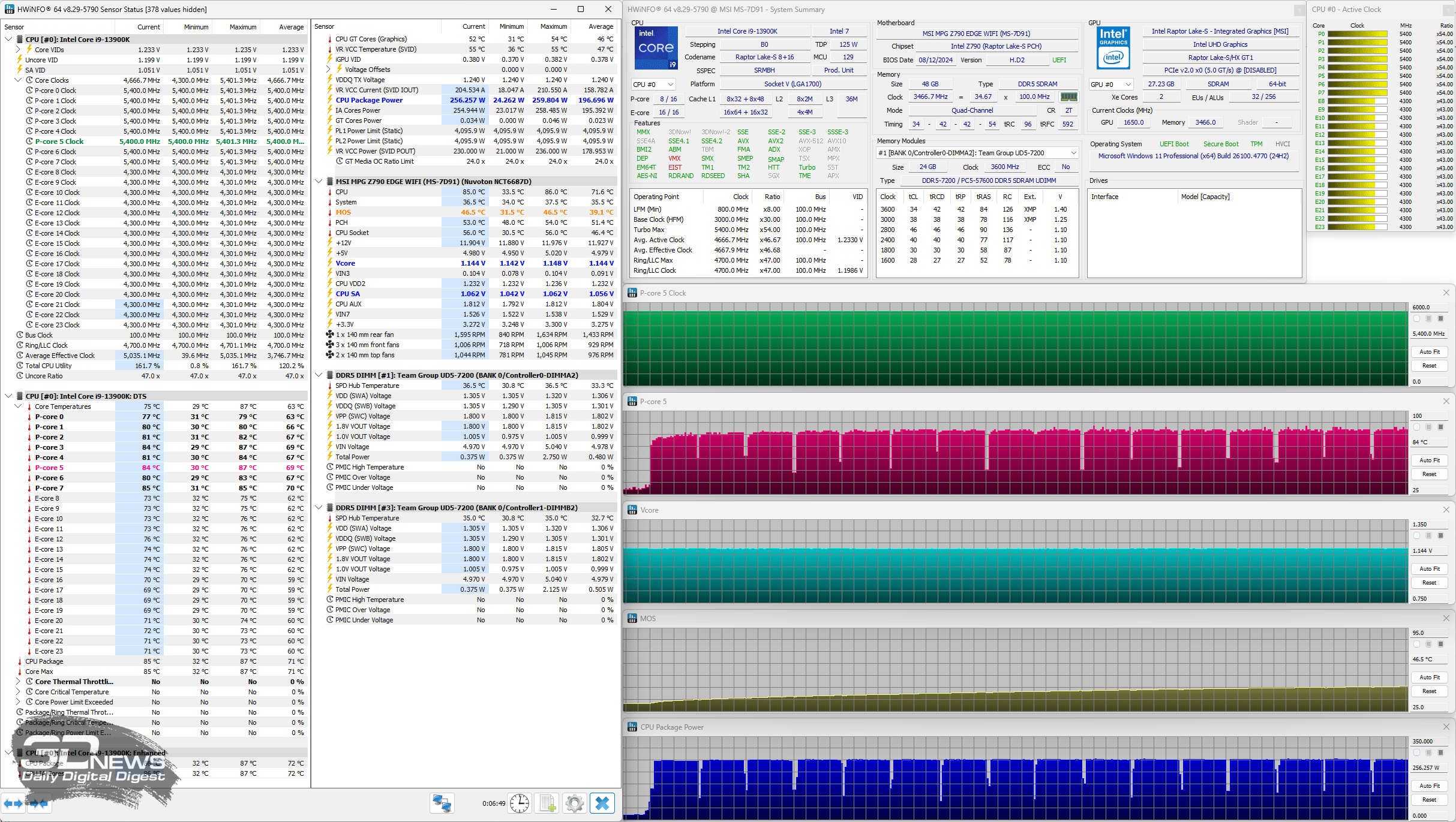The width and height of the screenshot is (1456, 822).
Task: Click Auto Fit in CPU Package Power graph
Action: click(1429, 786)
